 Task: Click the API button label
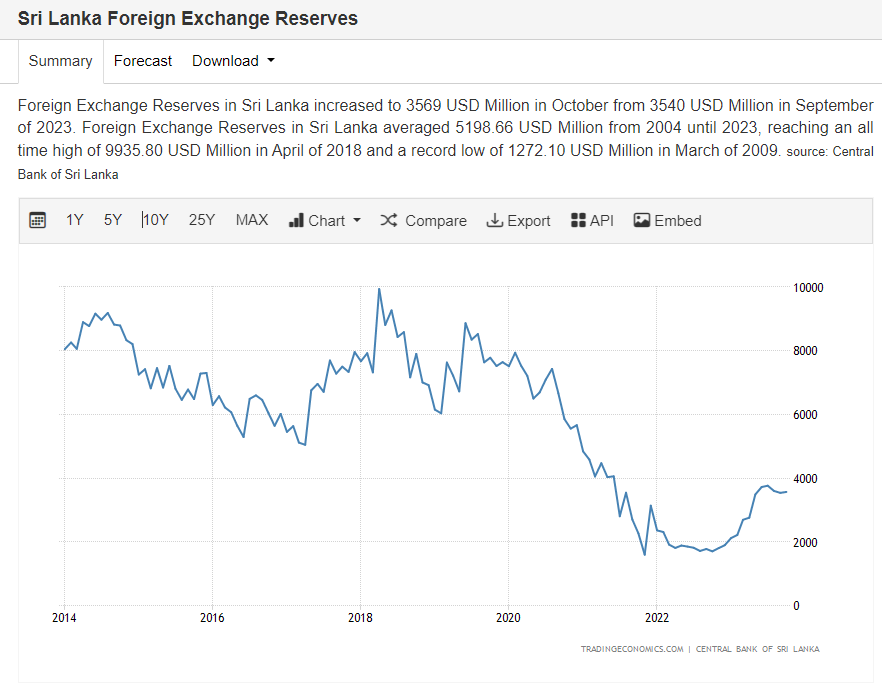601,220
